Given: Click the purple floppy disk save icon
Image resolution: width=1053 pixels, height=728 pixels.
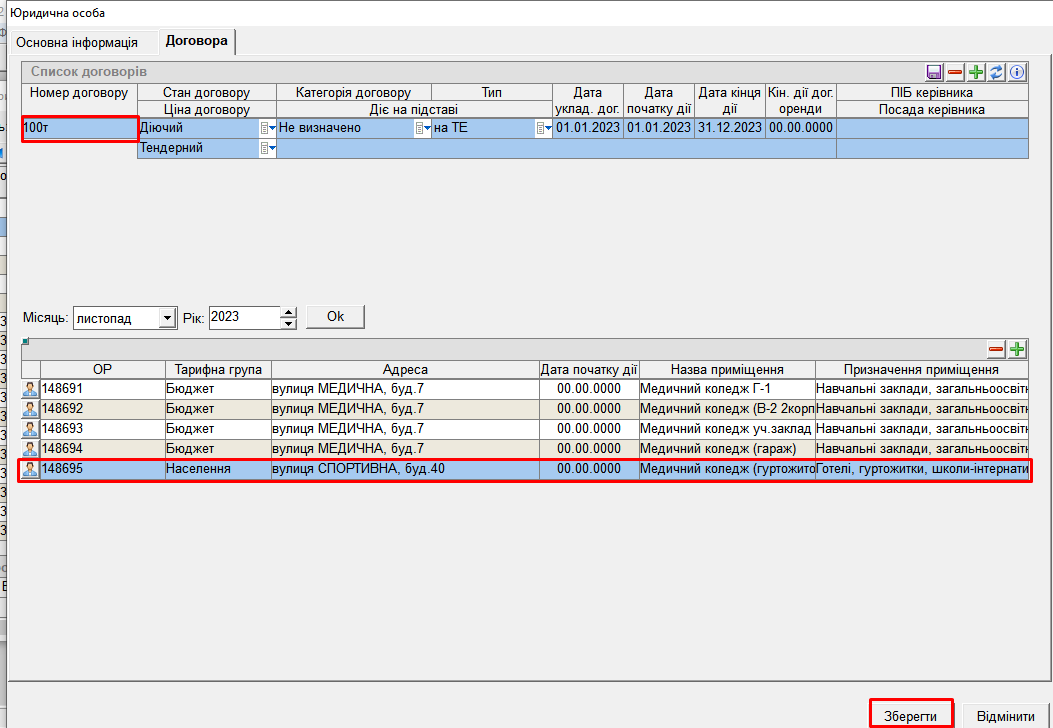Looking at the screenshot, I should 935,72.
